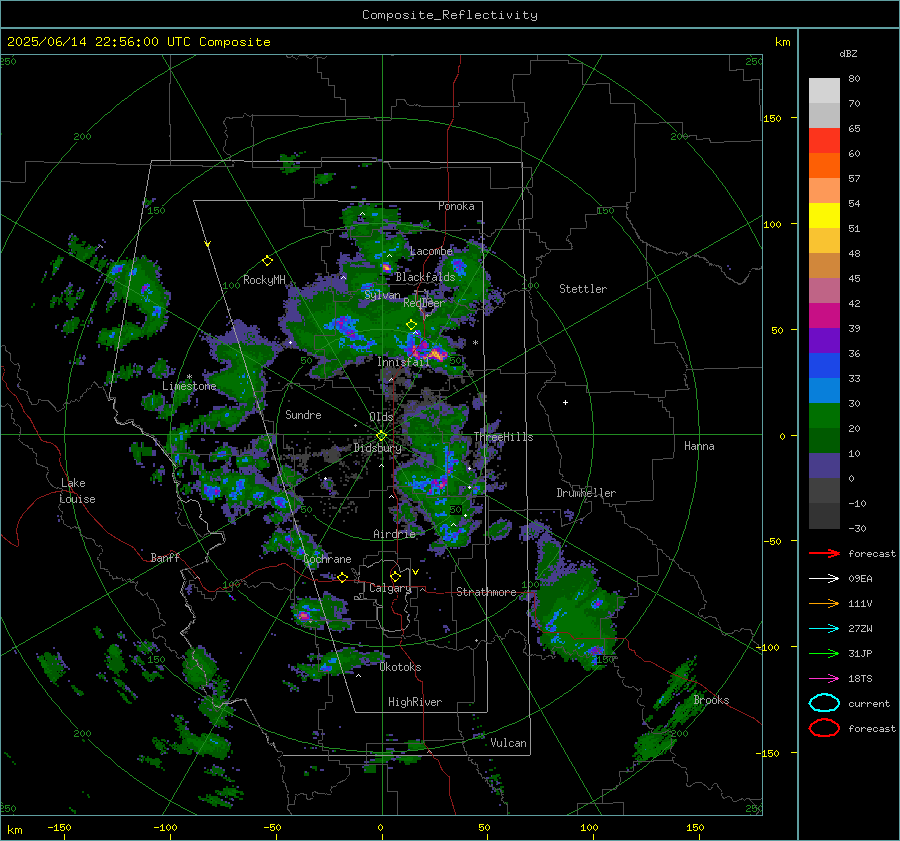The height and width of the screenshot is (841, 900).
Task: Click the ThreeHills city label
Action: click(503, 437)
